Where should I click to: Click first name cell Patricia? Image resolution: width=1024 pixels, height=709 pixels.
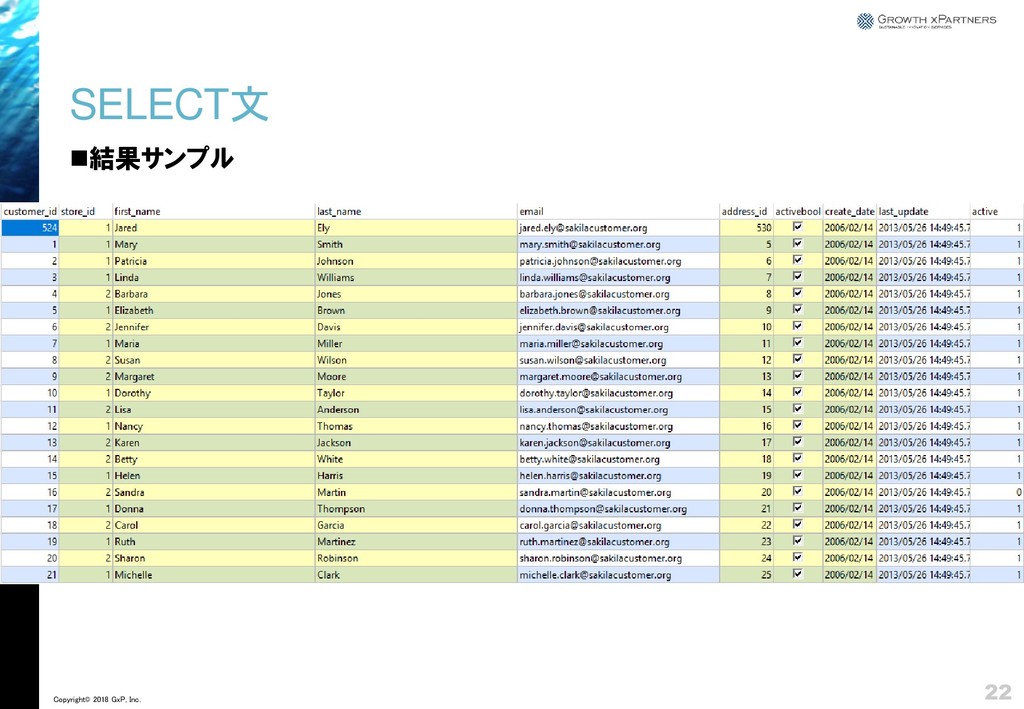coord(214,261)
